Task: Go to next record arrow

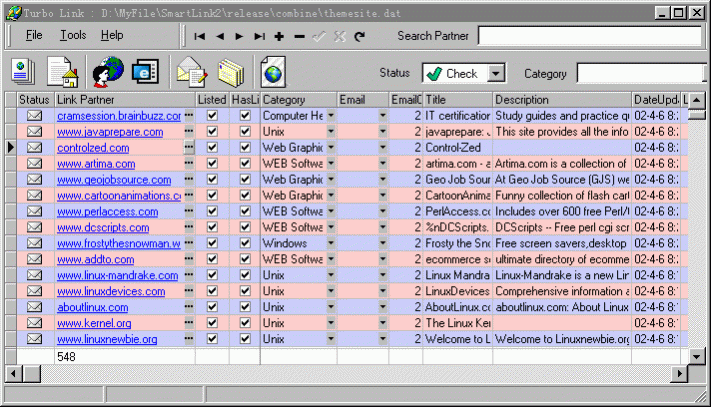Action: (239, 36)
